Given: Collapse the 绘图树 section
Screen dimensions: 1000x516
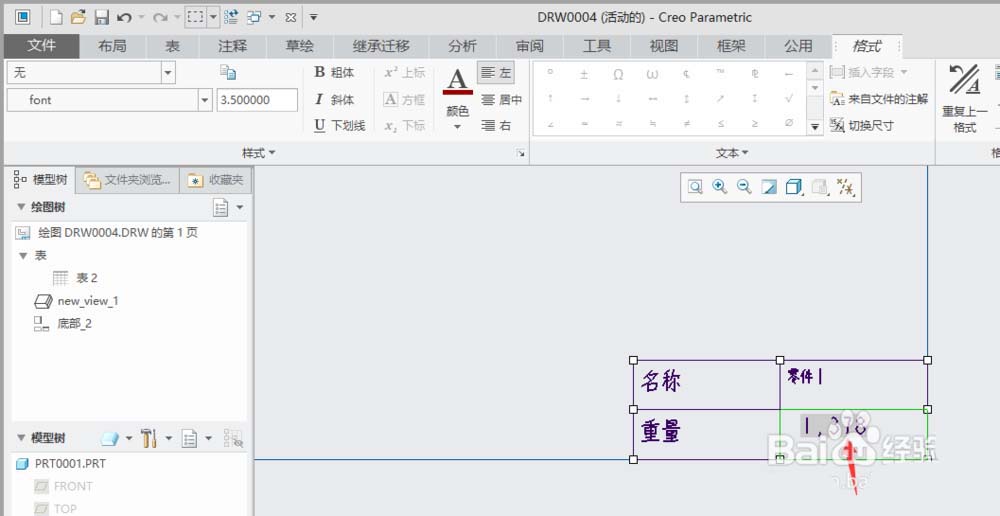Looking at the screenshot, I should coord(21,207).
